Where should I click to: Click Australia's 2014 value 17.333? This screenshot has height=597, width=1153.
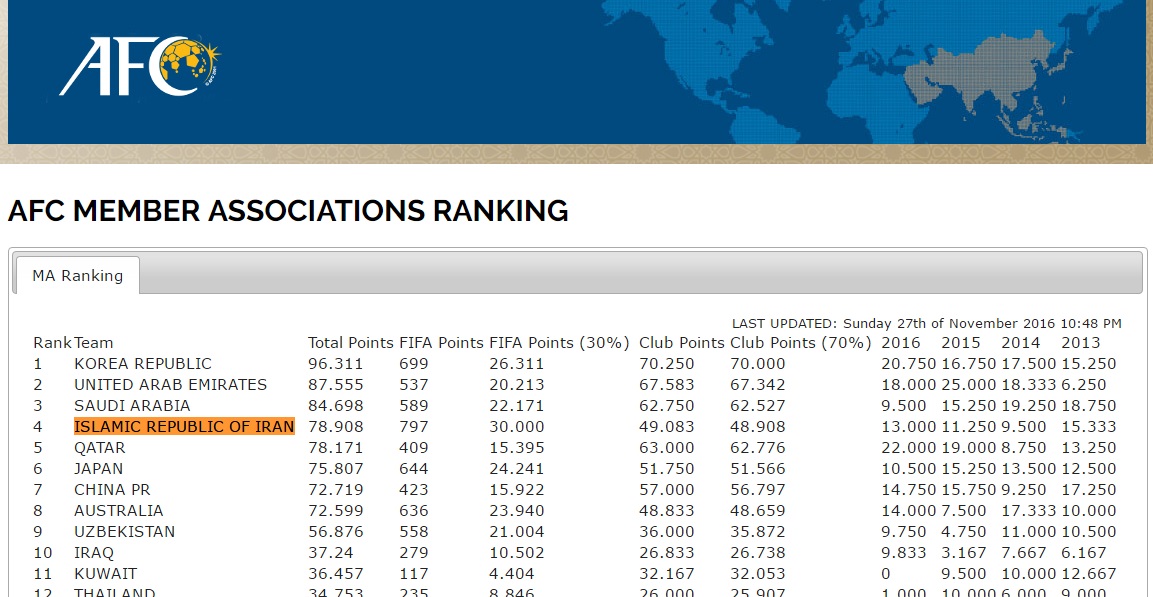coord(1029,510)
